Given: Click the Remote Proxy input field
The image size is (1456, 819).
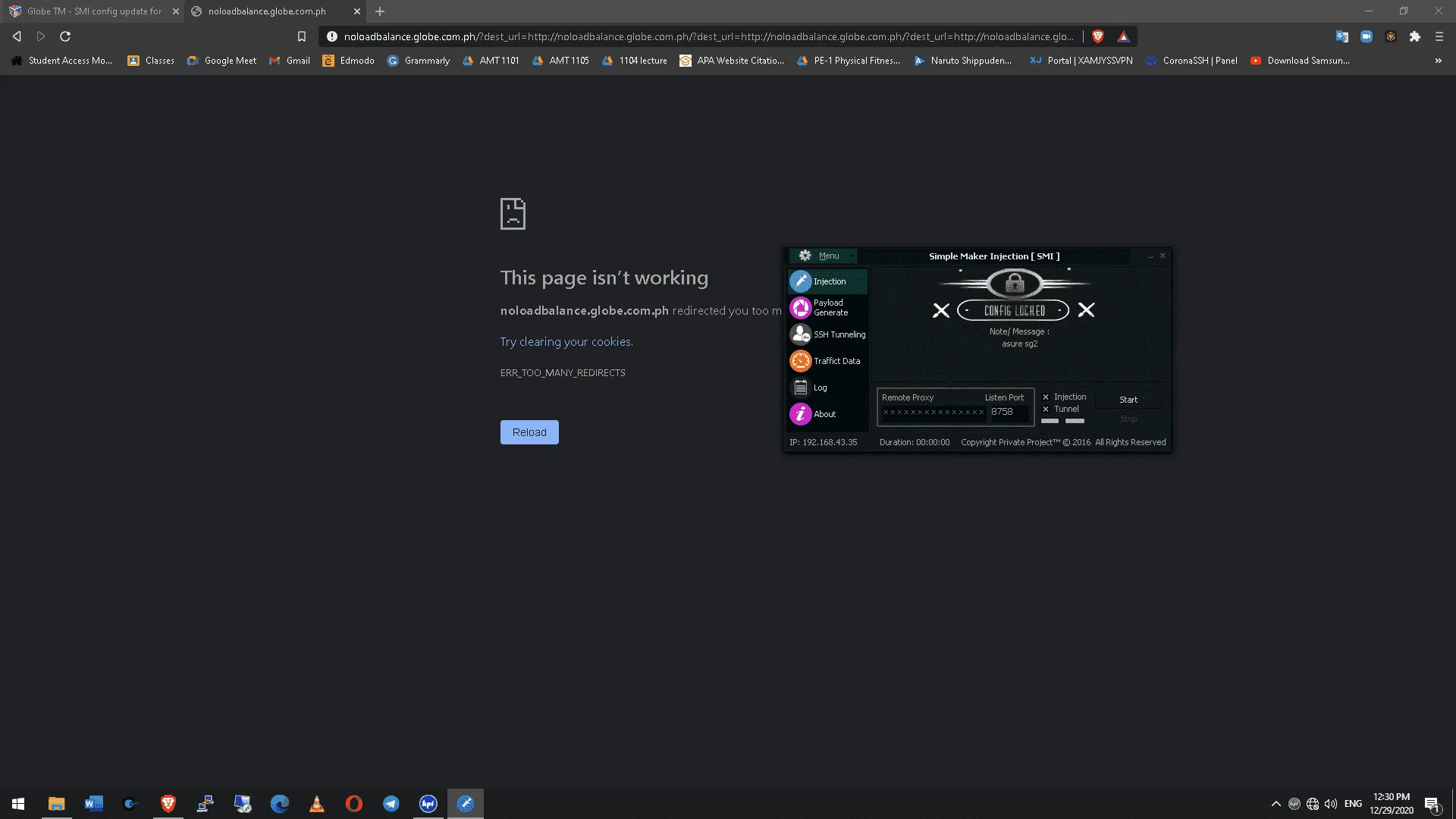Looking at the screenshot, I should click(x=934, y=413).
